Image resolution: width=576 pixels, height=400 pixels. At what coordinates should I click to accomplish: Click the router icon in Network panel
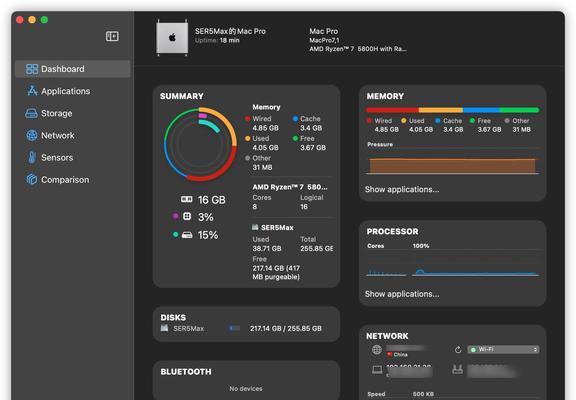[457, 370]
